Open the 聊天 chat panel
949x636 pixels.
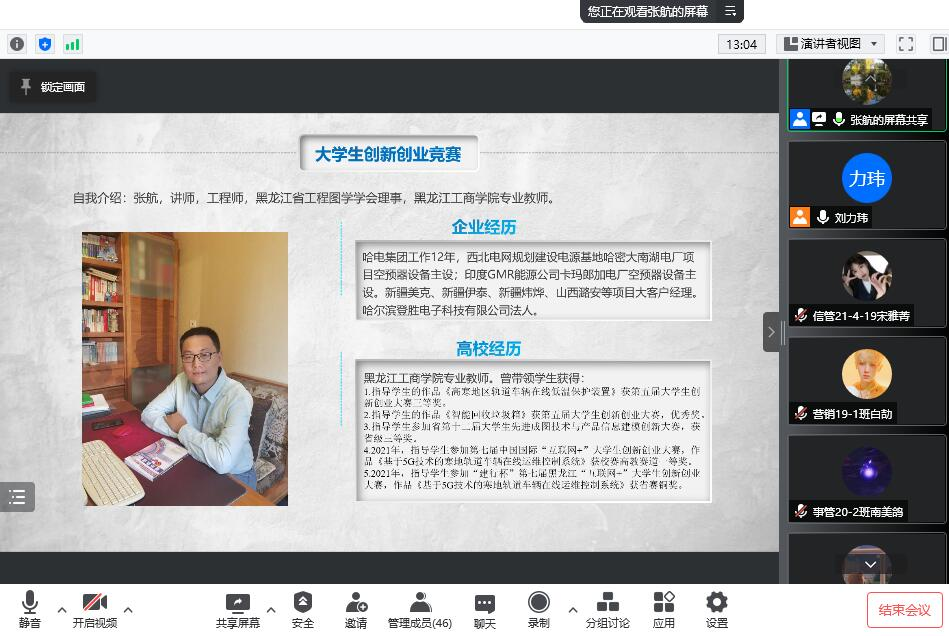[485, 609]
